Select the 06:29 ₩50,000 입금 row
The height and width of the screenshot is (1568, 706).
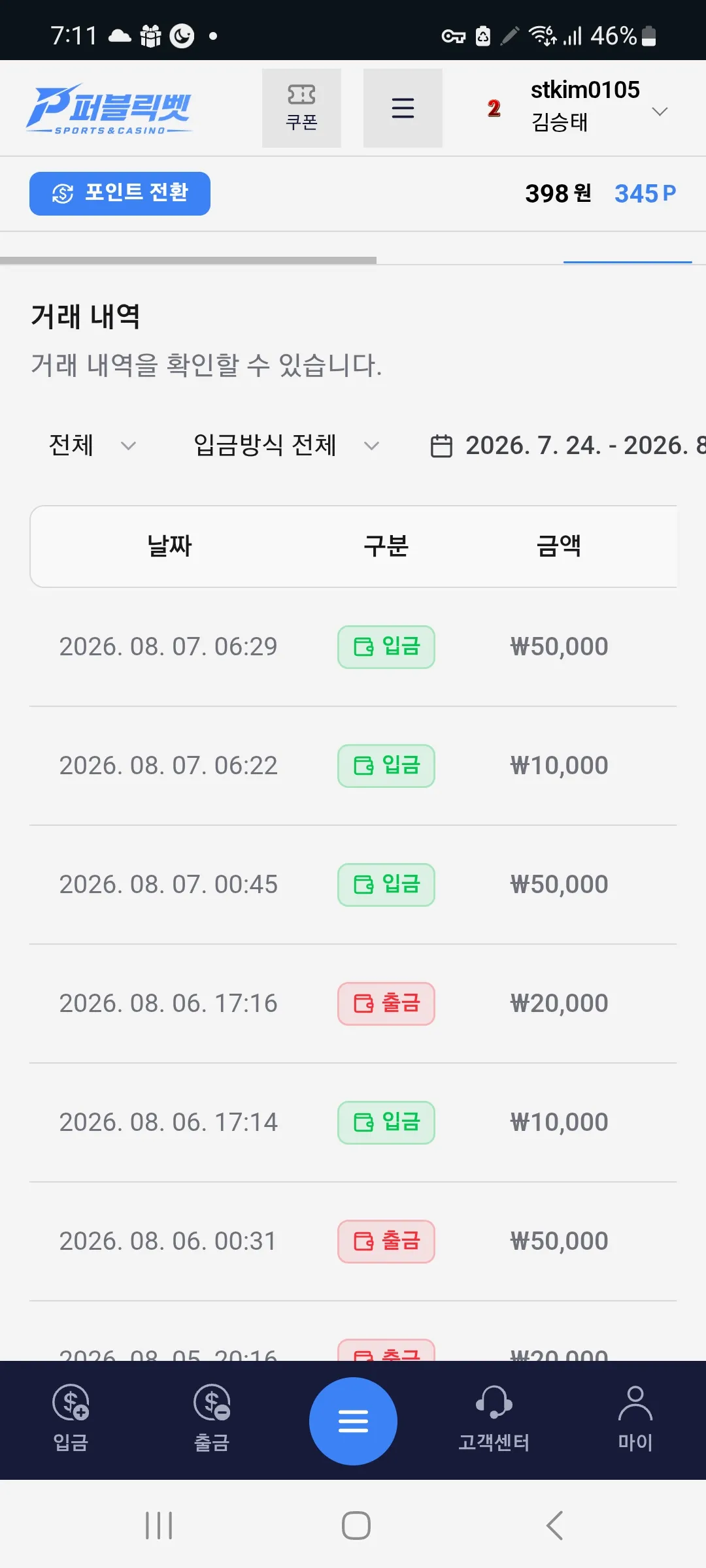353,647
